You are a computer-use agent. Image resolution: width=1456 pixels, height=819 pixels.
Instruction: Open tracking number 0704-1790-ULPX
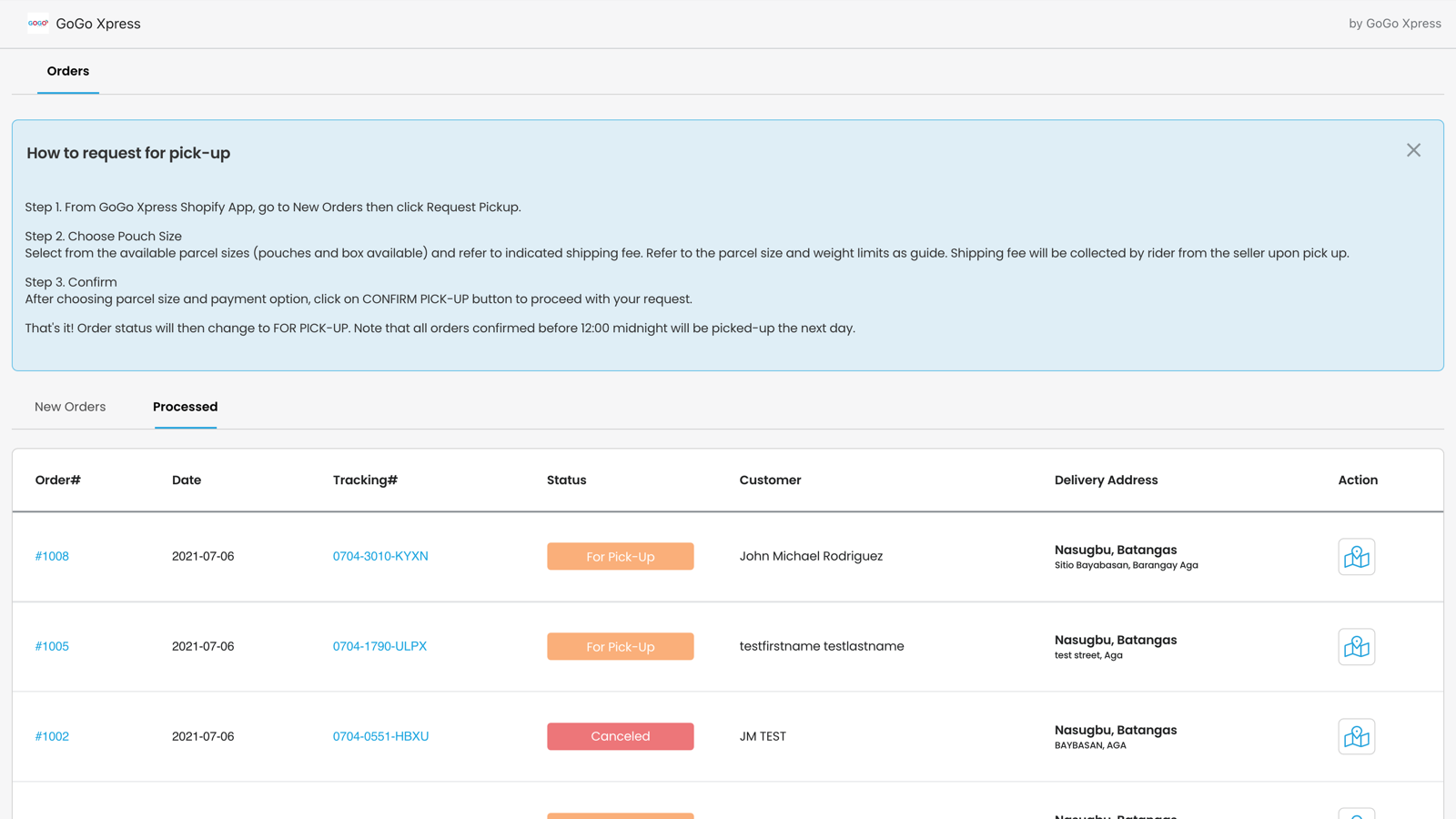tap(379, 646)
